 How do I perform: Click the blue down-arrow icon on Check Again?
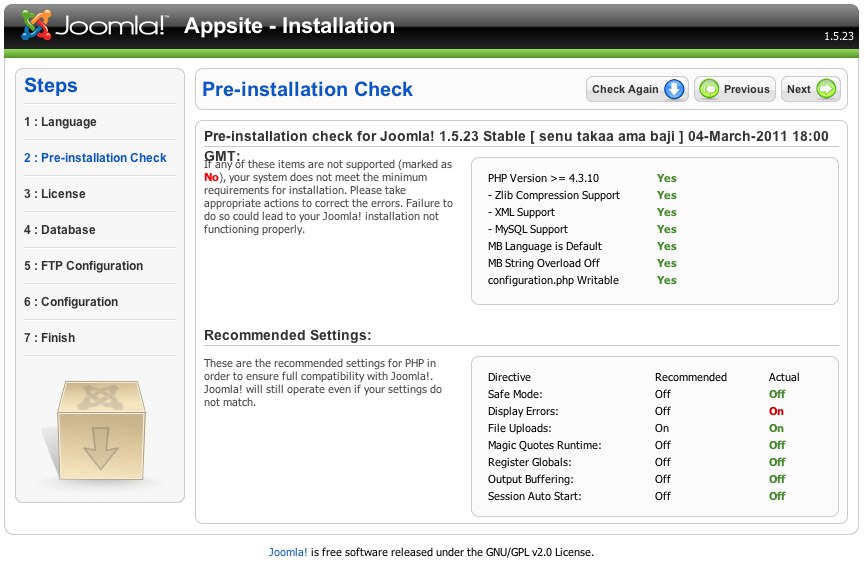pyautogui.click(x=674, y=89)
